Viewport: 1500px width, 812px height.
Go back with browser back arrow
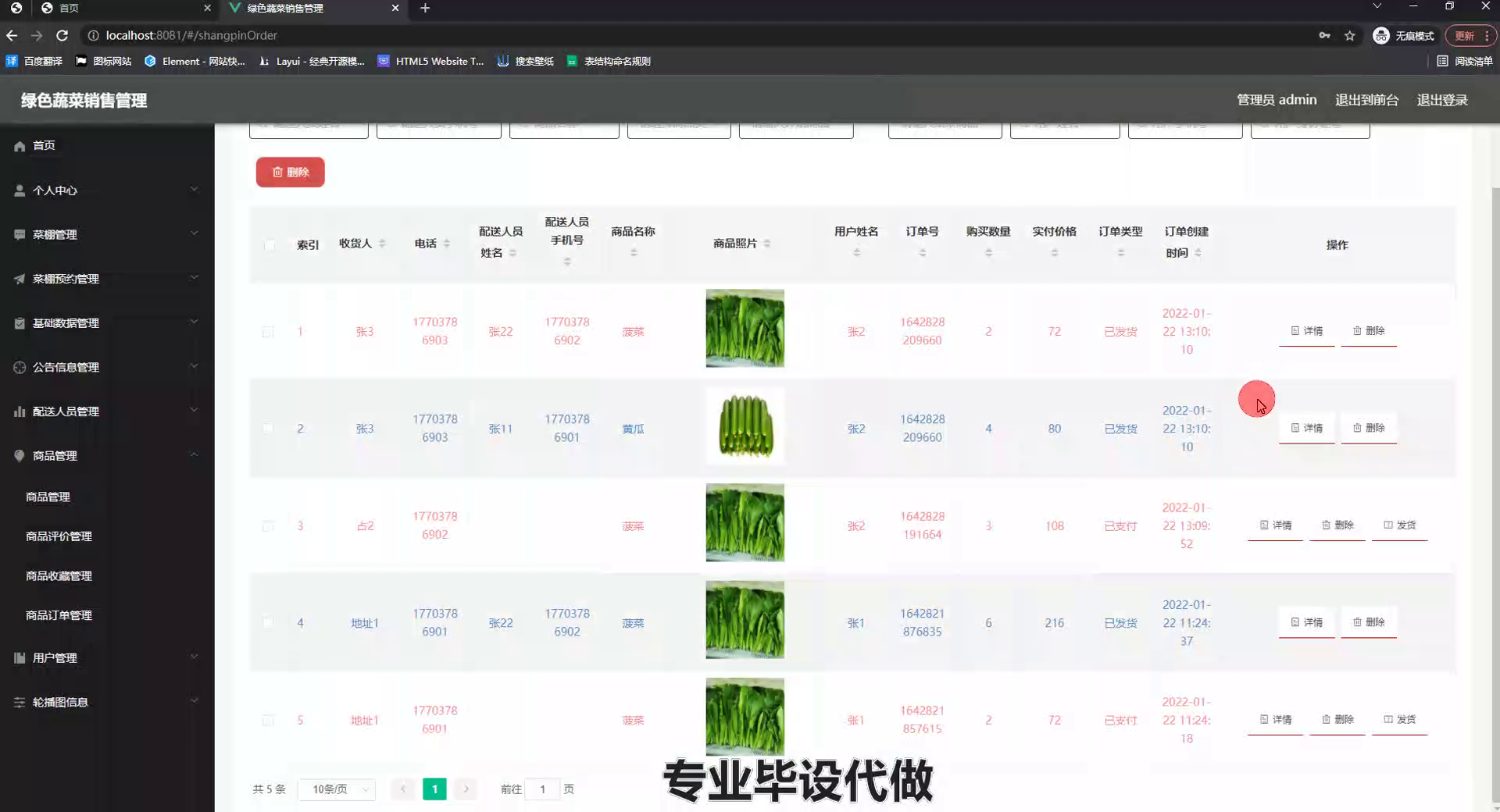(12, 35)
